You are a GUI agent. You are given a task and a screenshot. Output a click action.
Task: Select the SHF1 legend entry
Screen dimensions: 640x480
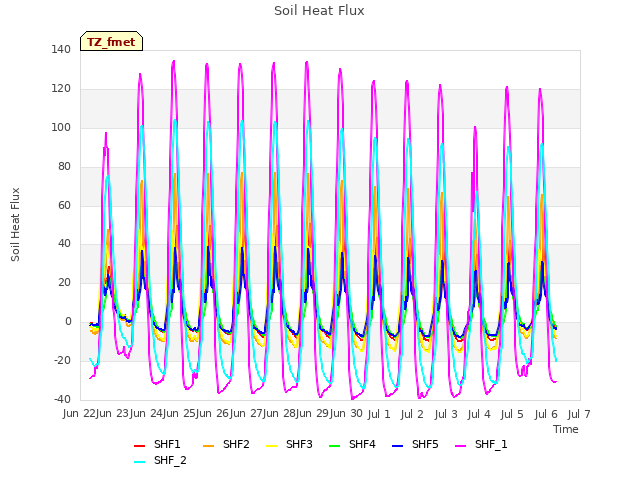point(157,444)
